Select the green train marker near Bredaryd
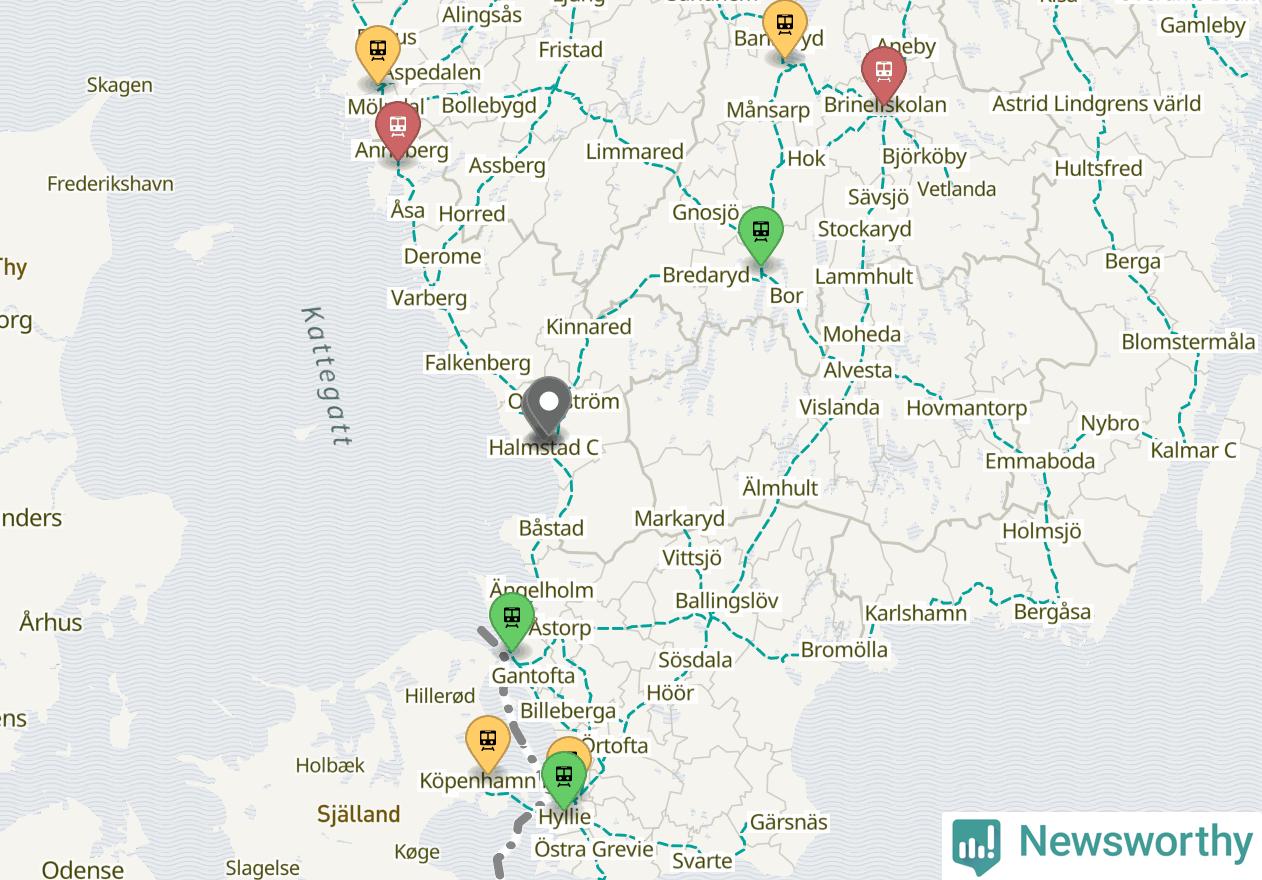Image resolution: width=1262 pixels, height=880 pixels. tap(761, 234)
